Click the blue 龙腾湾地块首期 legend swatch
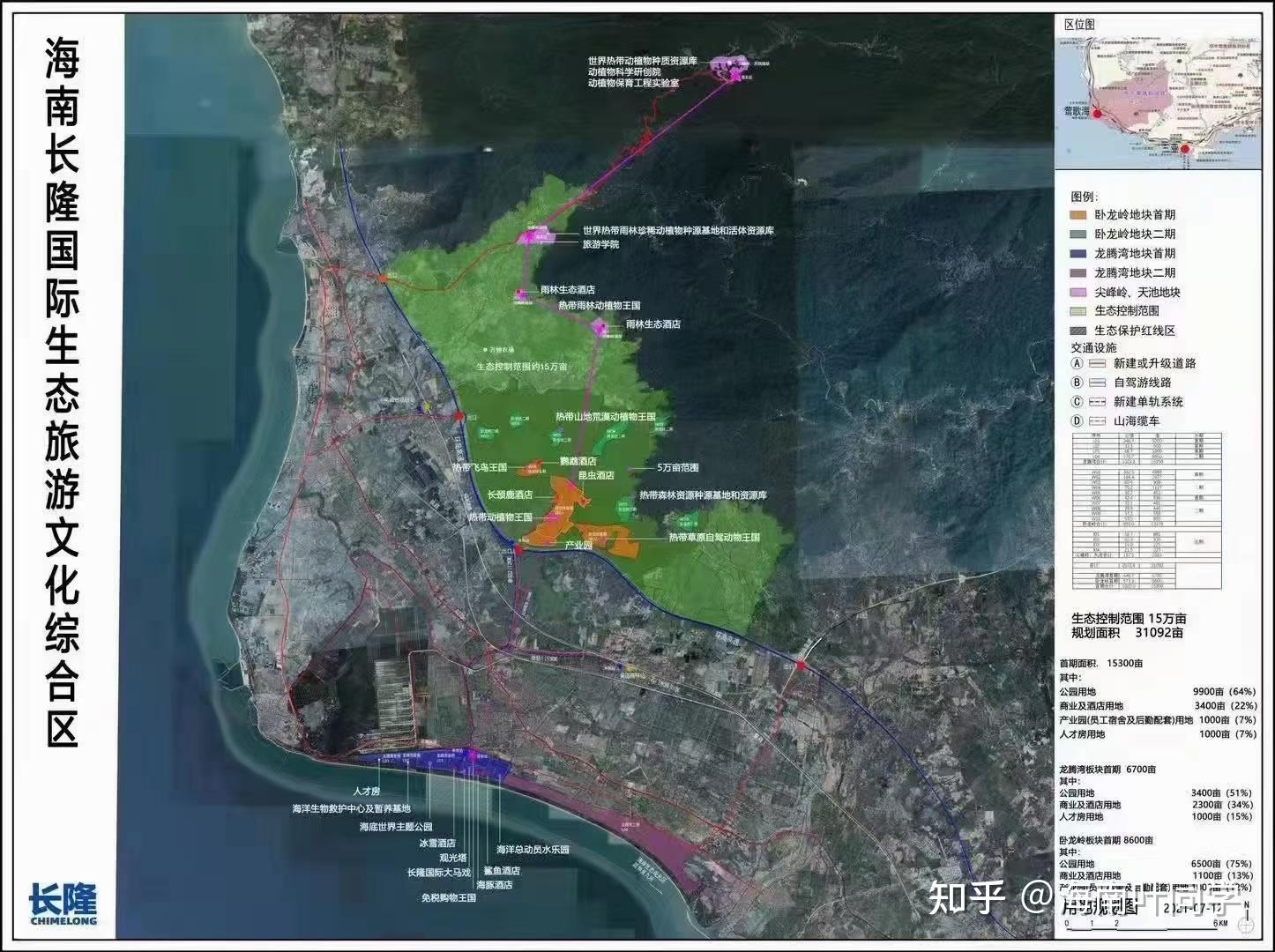Viewport: 1275px width, 952px height. coord(1078,254)
